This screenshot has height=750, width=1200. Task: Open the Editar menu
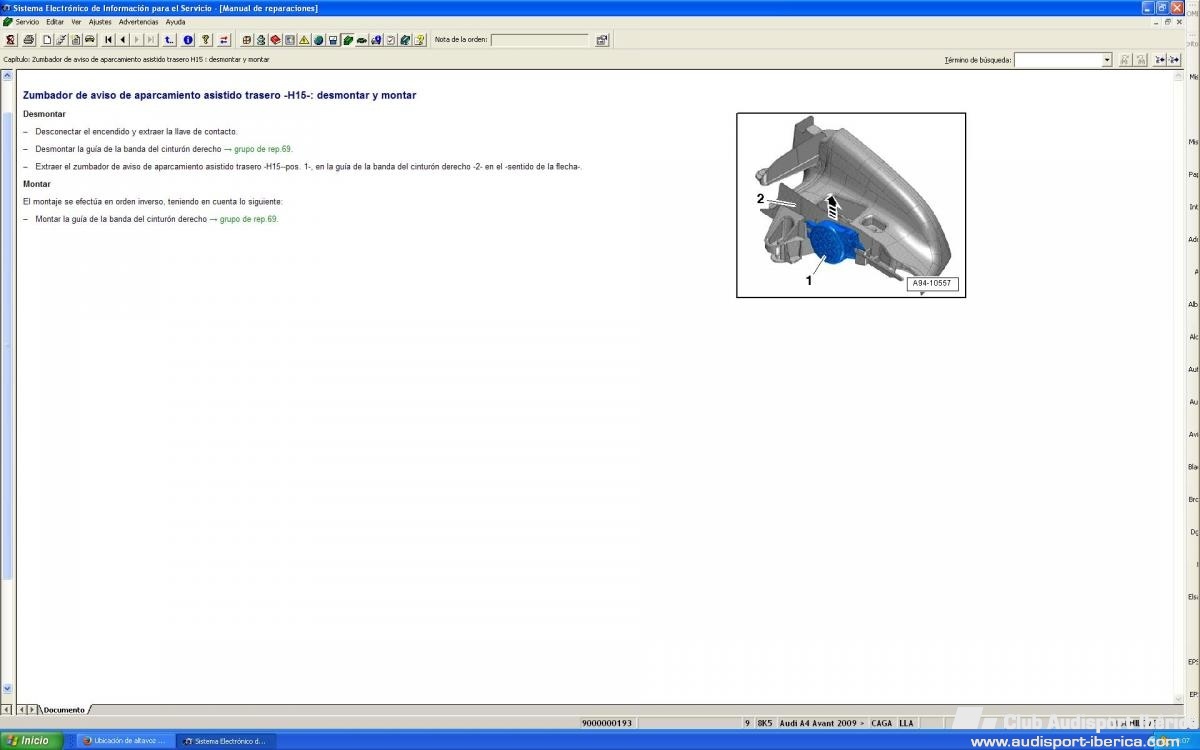[55, 22]
